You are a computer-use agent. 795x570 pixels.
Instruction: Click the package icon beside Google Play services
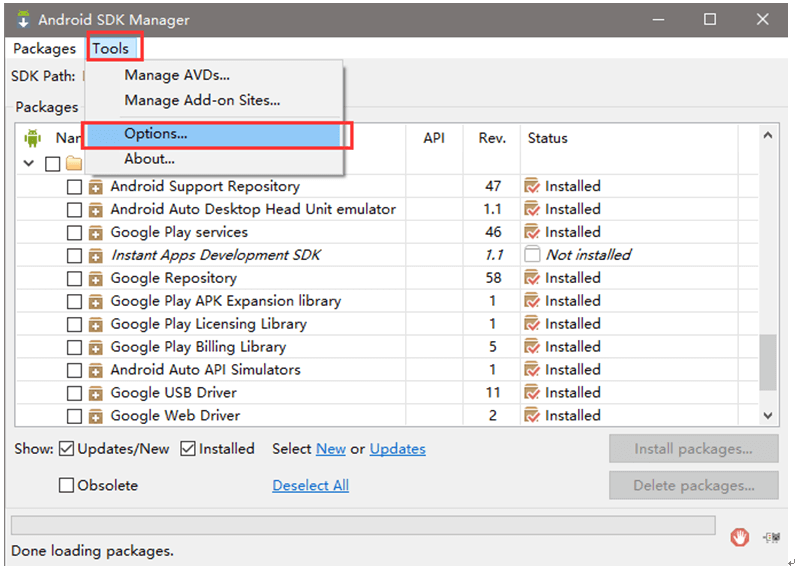pyautogui.click(x=96, y=232)
